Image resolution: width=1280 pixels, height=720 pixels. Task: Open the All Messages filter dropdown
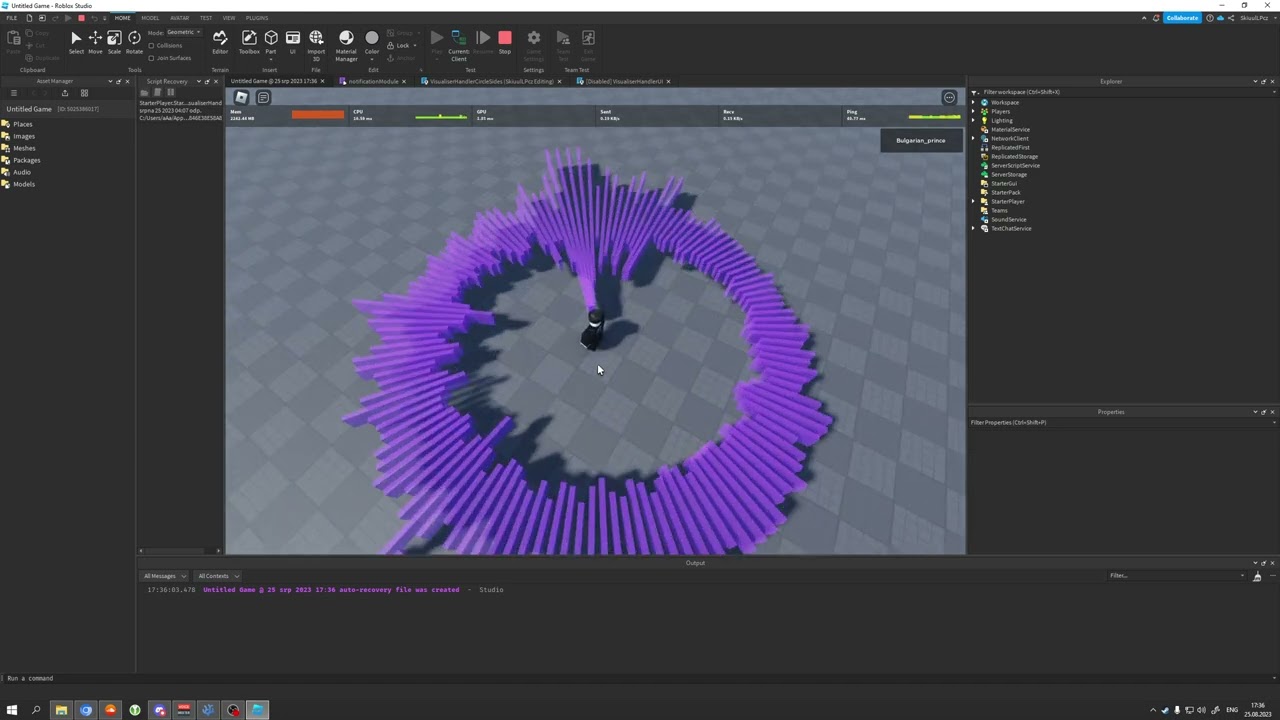point(165,576)
